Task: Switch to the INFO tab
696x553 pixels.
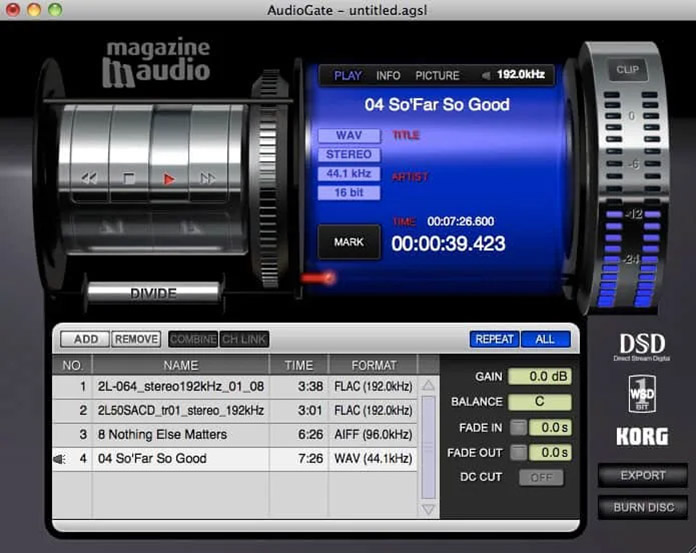Action: [x=388, y=76]
